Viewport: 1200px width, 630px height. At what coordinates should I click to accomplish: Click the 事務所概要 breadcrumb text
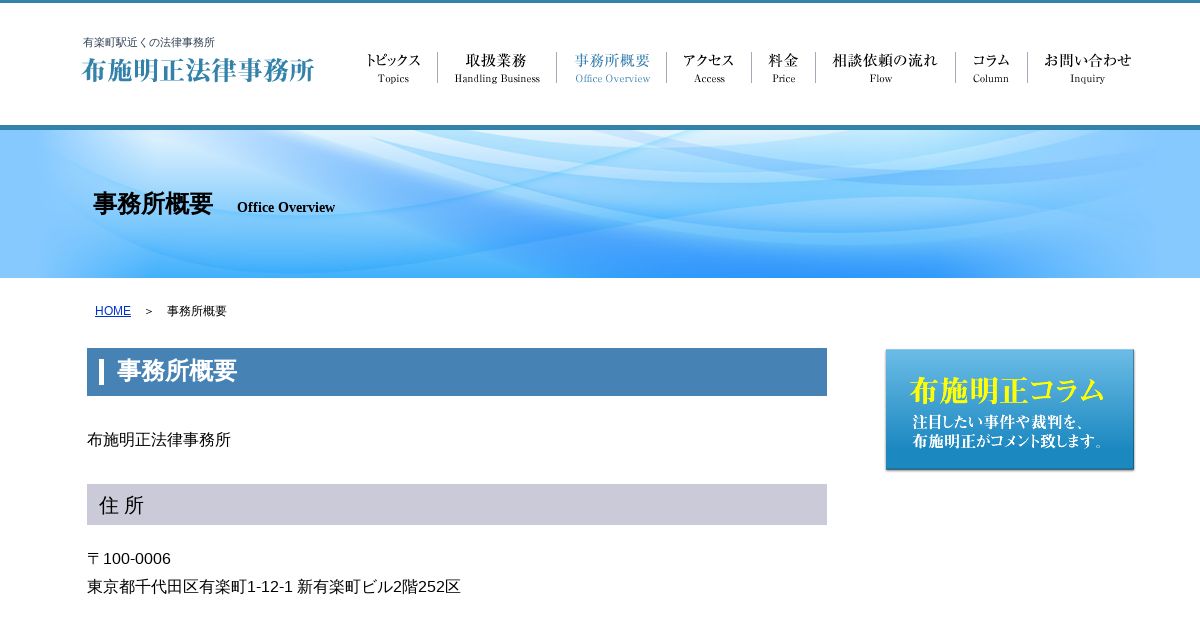click(197, 311)
